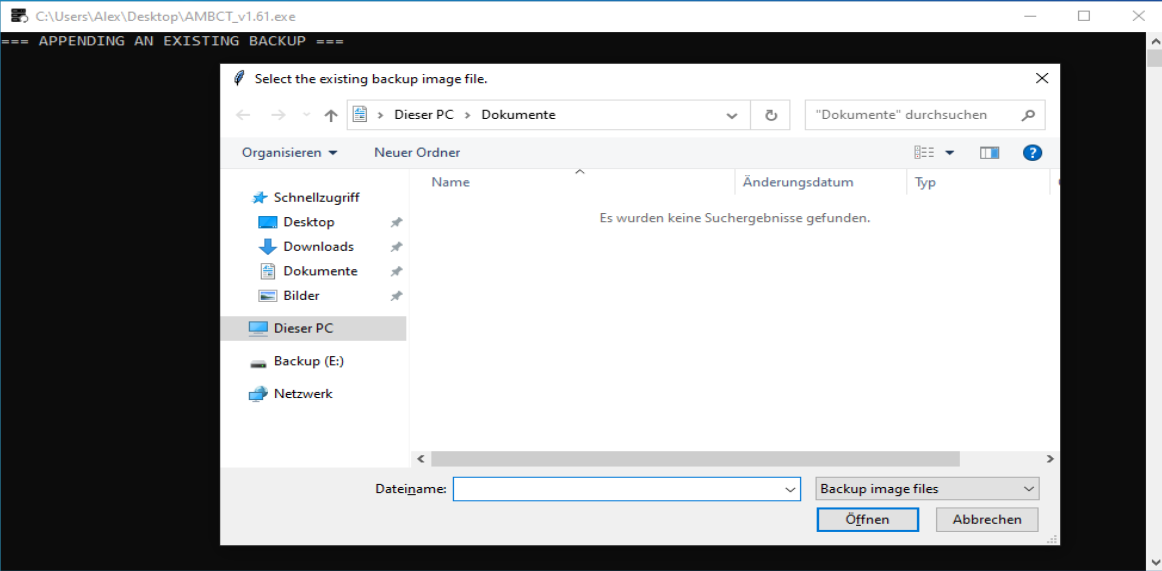Select Backup (E:) drive in sidebar
Viewport: 1162px width, 571px height.
(x=308, y=361)
